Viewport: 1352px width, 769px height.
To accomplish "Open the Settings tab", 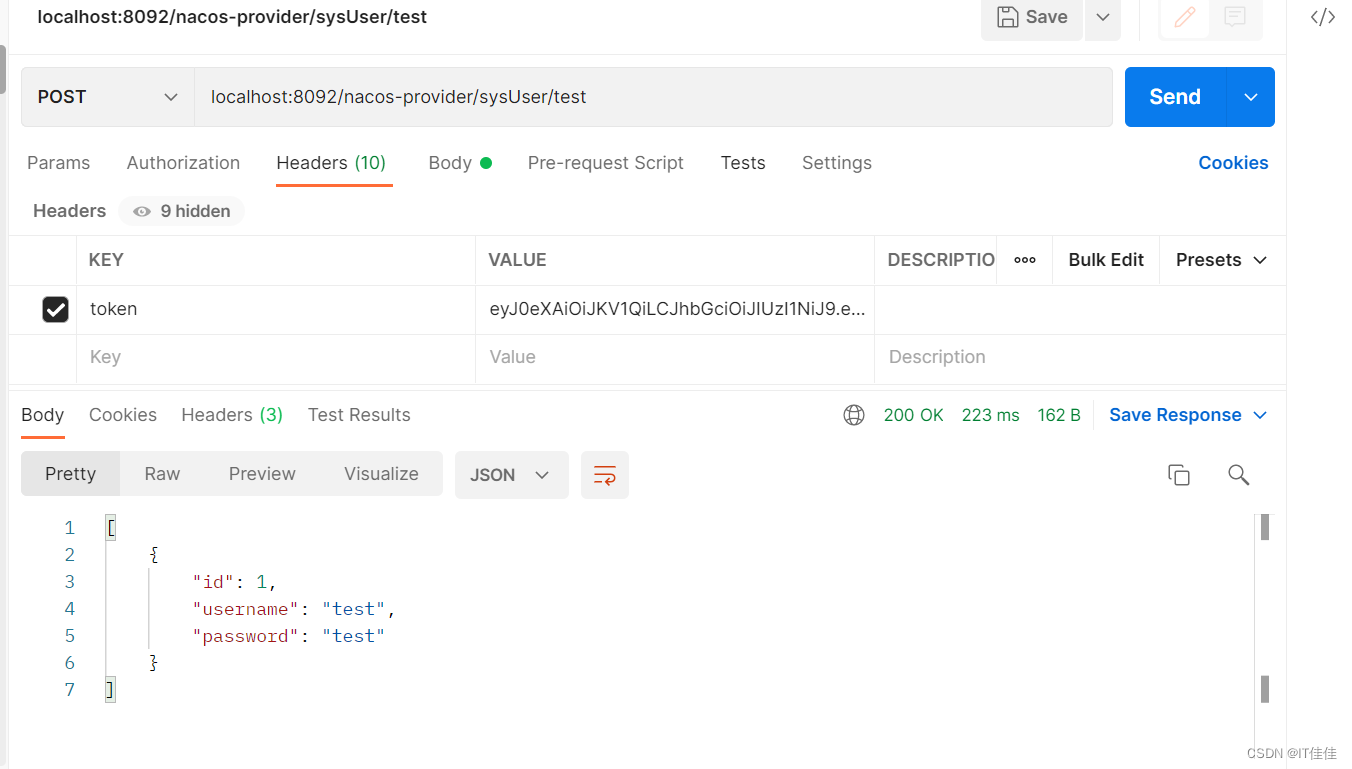I will point(837,163).
